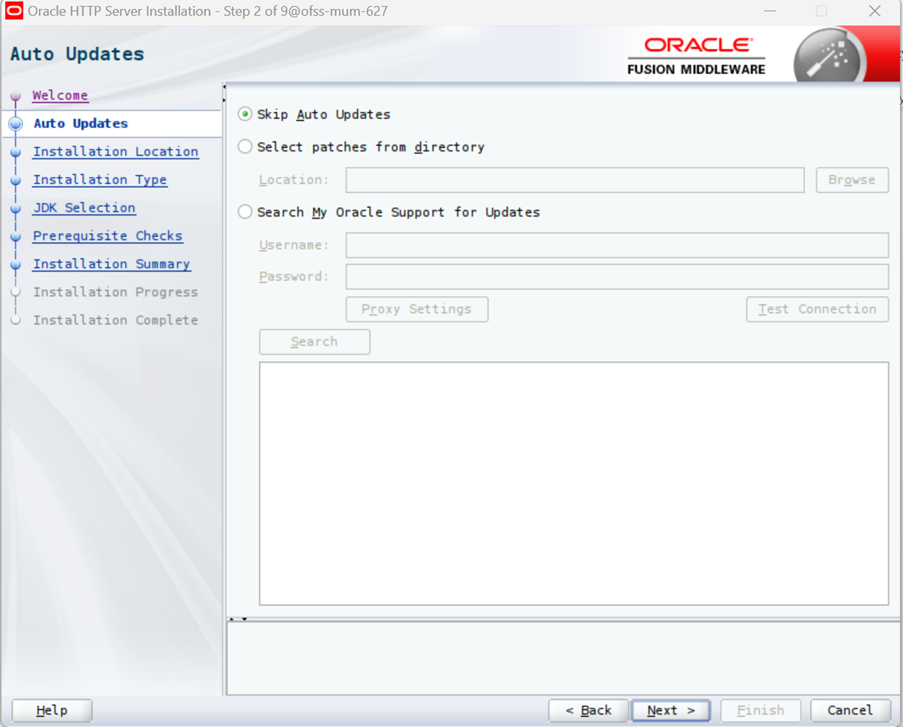Click the Welcome step bullet icon

pyautogui.click(x=16, y=96)
